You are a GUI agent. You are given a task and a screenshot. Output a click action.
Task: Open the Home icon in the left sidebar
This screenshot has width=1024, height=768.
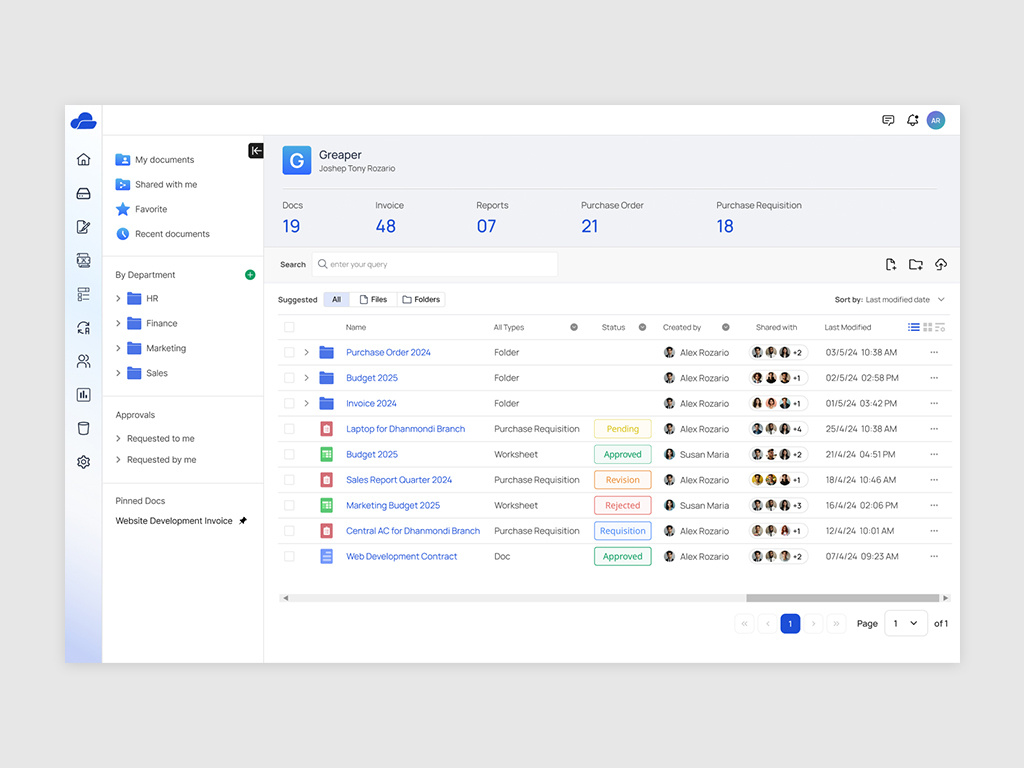click(x=84, y=158)
